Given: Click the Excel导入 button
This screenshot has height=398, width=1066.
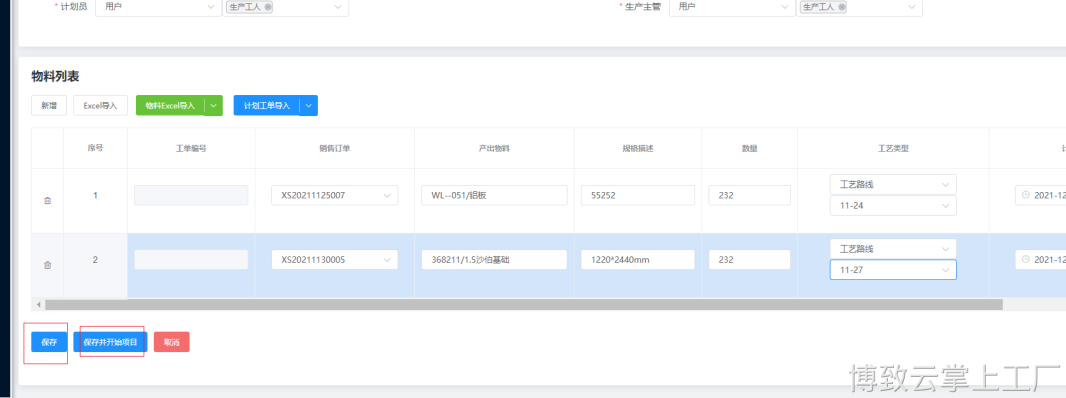Looking at the screenshot, I should click(x=101, y=105).
